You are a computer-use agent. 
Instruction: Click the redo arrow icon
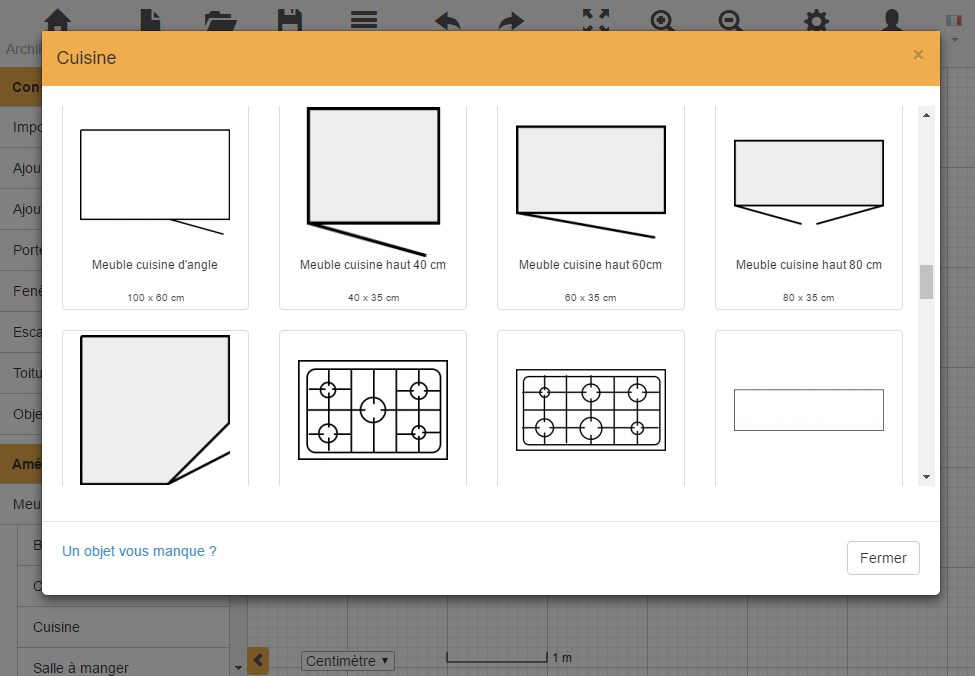[x=511, y=20]
